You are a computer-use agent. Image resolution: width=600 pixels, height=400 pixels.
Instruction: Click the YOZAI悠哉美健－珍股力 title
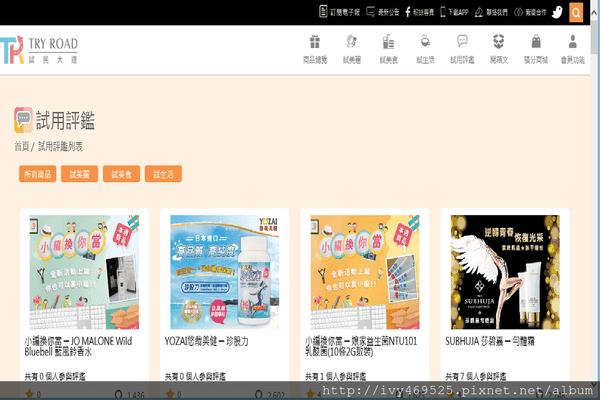tap(207, 341)
